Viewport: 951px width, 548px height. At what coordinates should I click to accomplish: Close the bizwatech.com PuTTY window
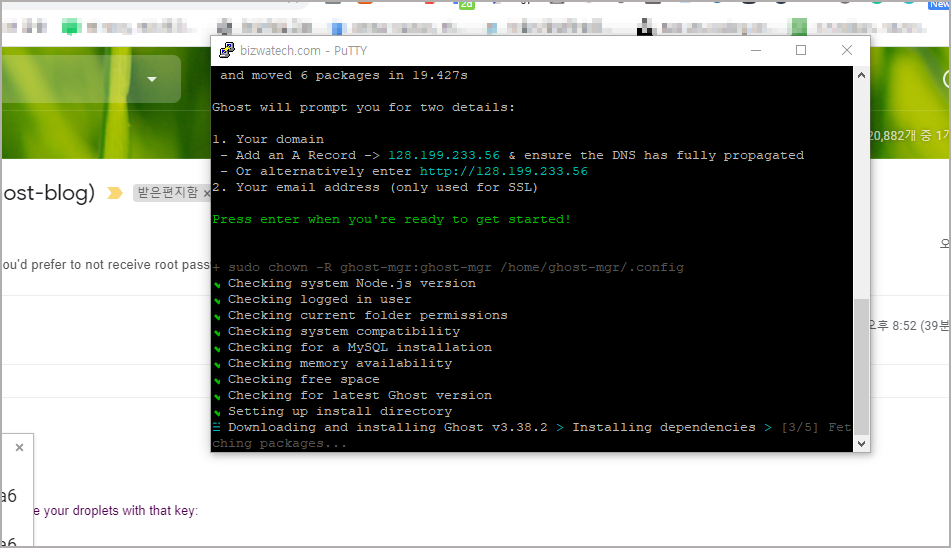847,50
